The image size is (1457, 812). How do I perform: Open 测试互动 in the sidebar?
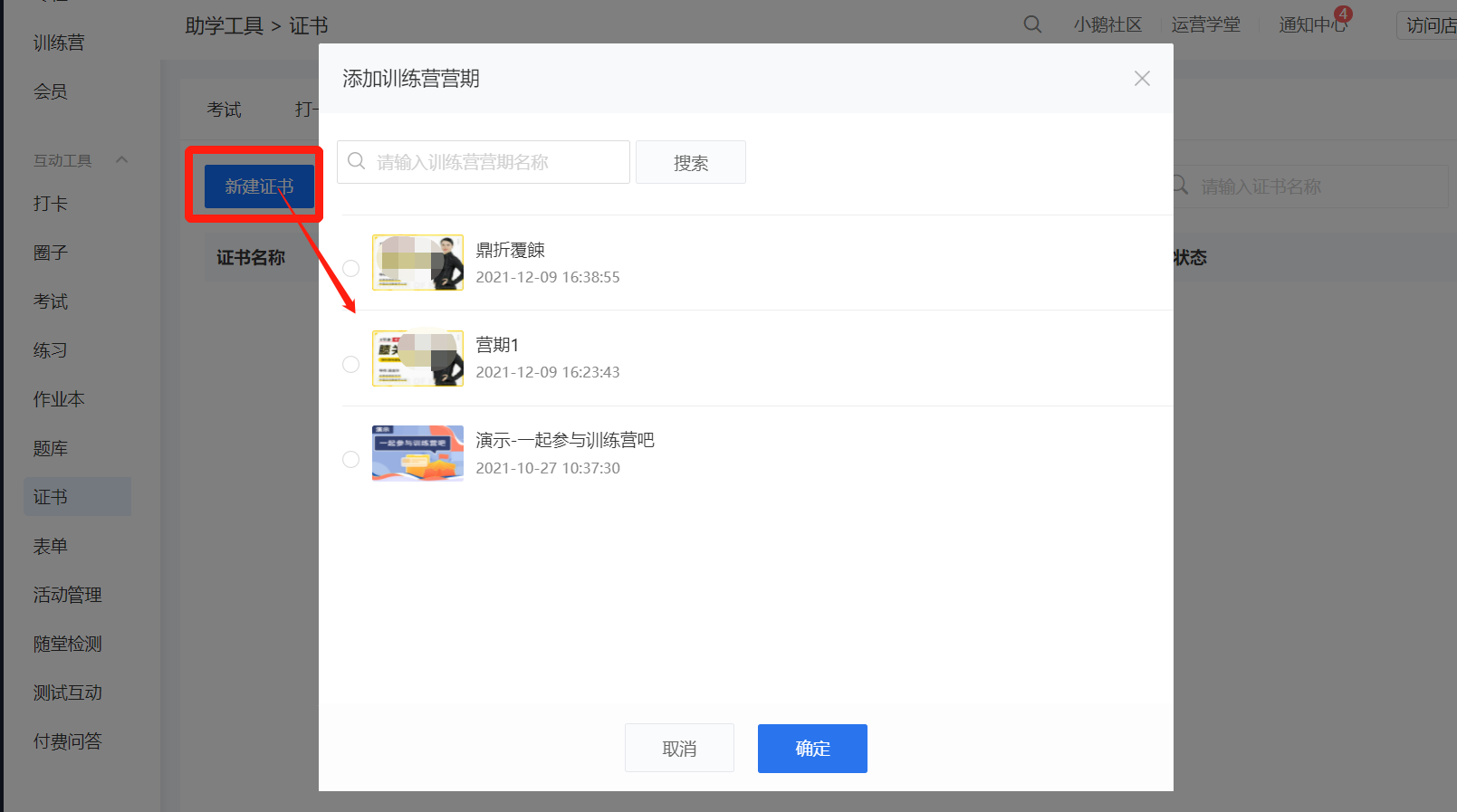pyautogui.click(x=68, y=693)
